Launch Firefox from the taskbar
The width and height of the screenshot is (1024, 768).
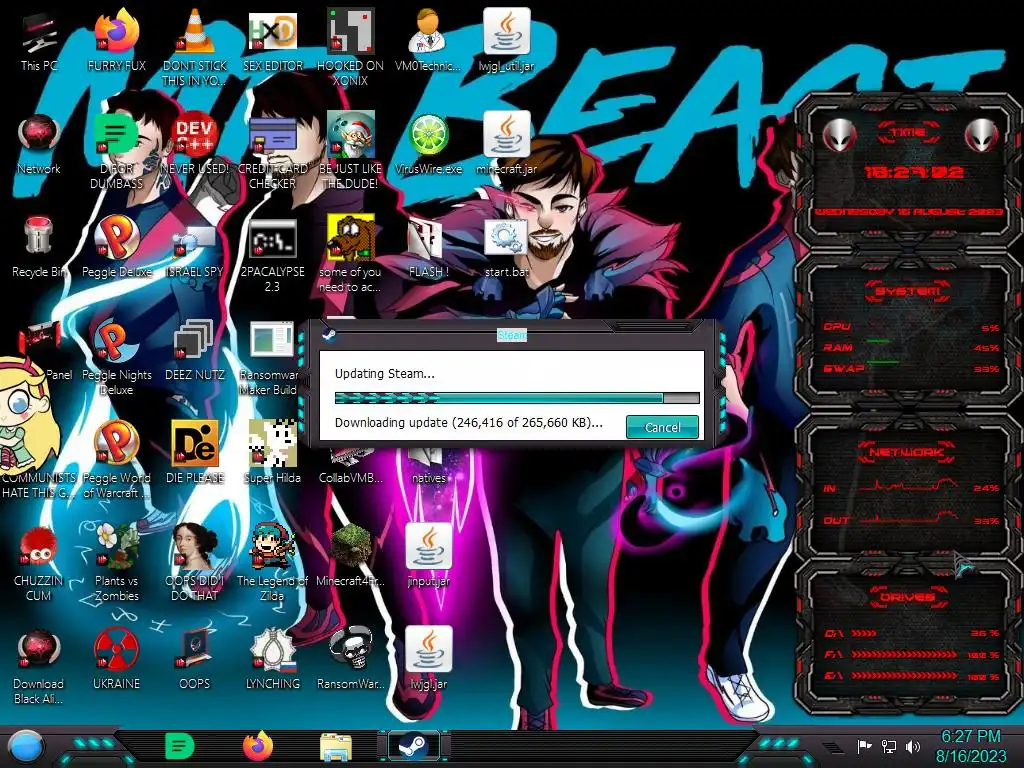click(258, 746)
